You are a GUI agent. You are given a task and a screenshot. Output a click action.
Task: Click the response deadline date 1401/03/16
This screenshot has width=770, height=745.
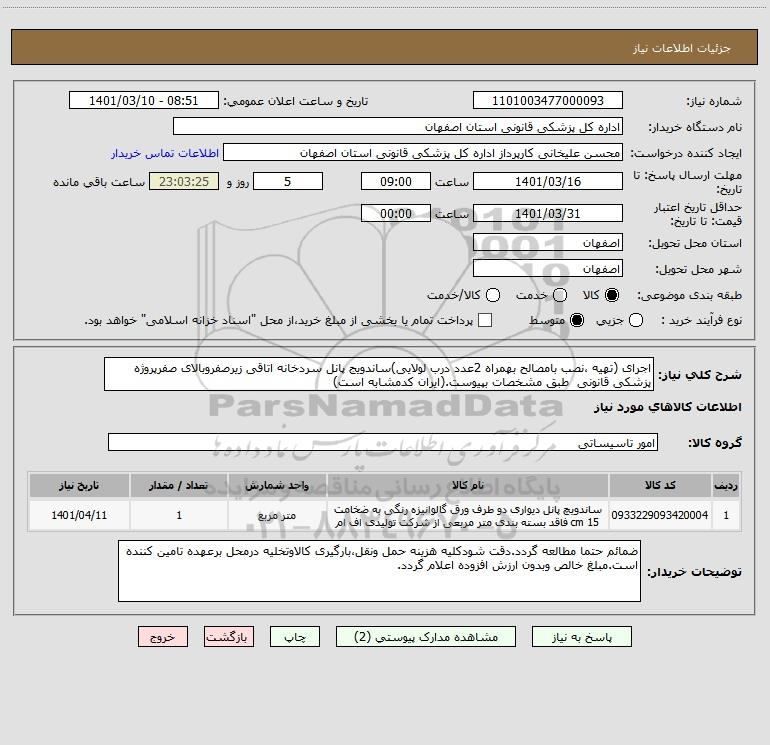[x=548, y=181]
